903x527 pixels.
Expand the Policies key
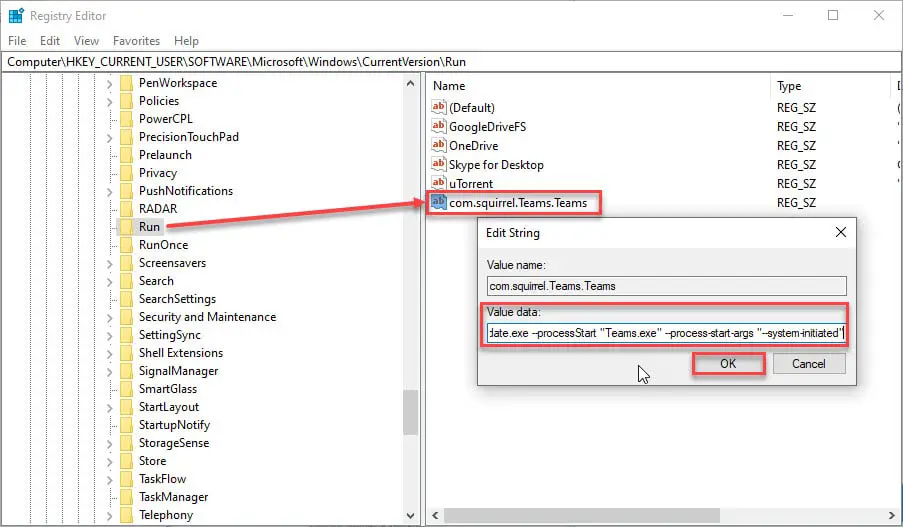[109, 102]
